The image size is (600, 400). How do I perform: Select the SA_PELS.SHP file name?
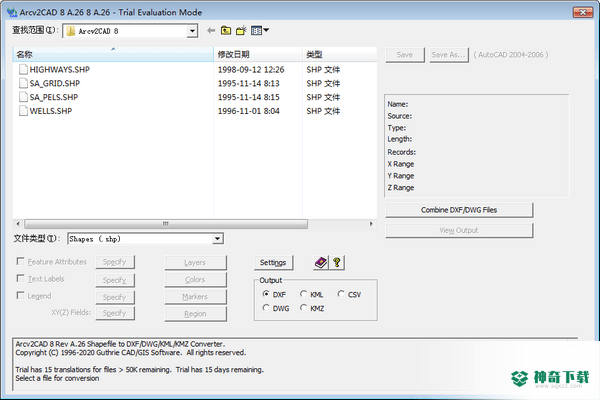(x=54, y=97)
